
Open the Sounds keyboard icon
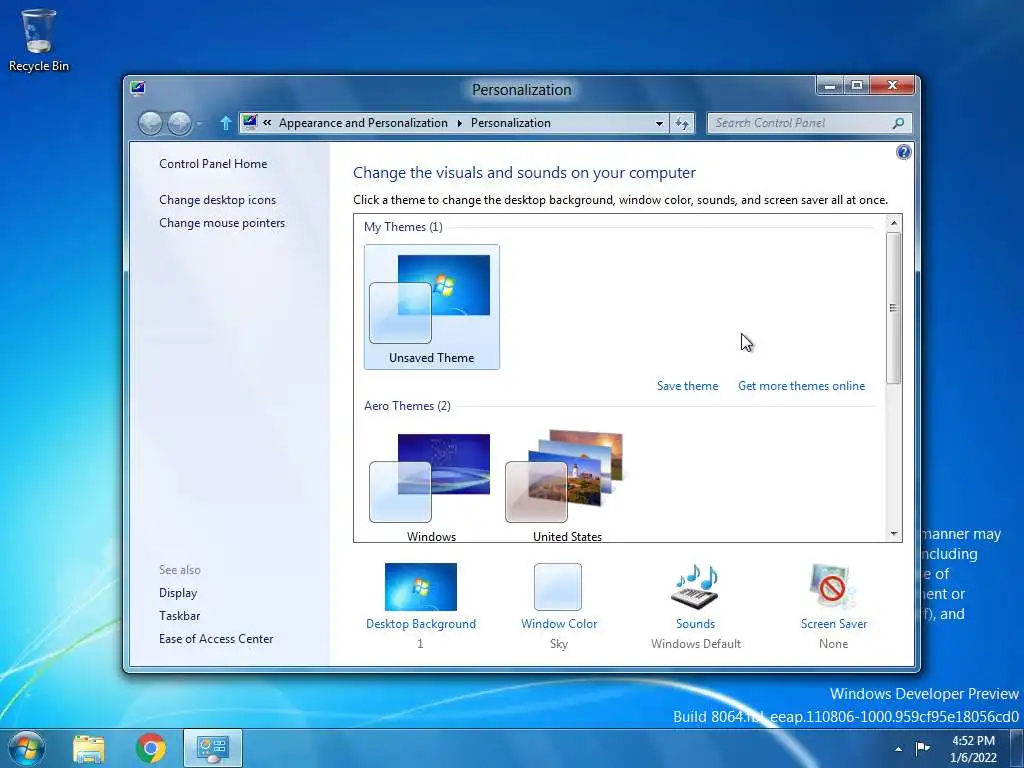(x=696, y=587)
